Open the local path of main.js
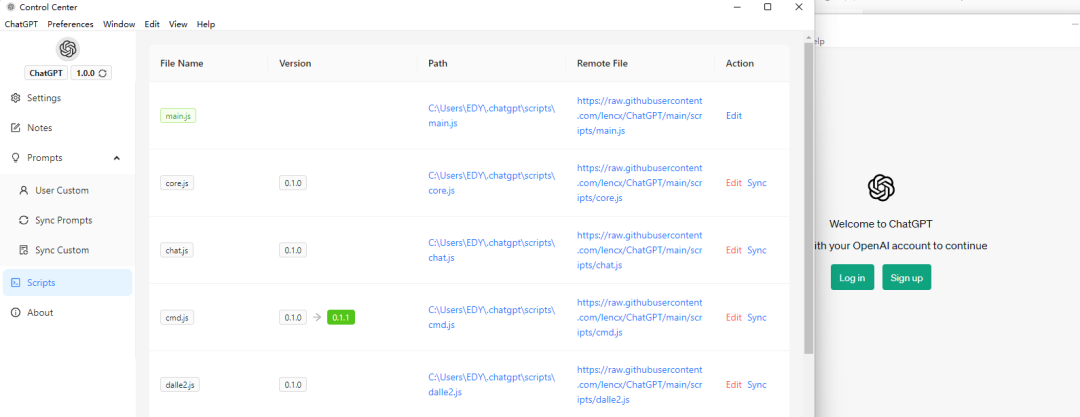 491,116
